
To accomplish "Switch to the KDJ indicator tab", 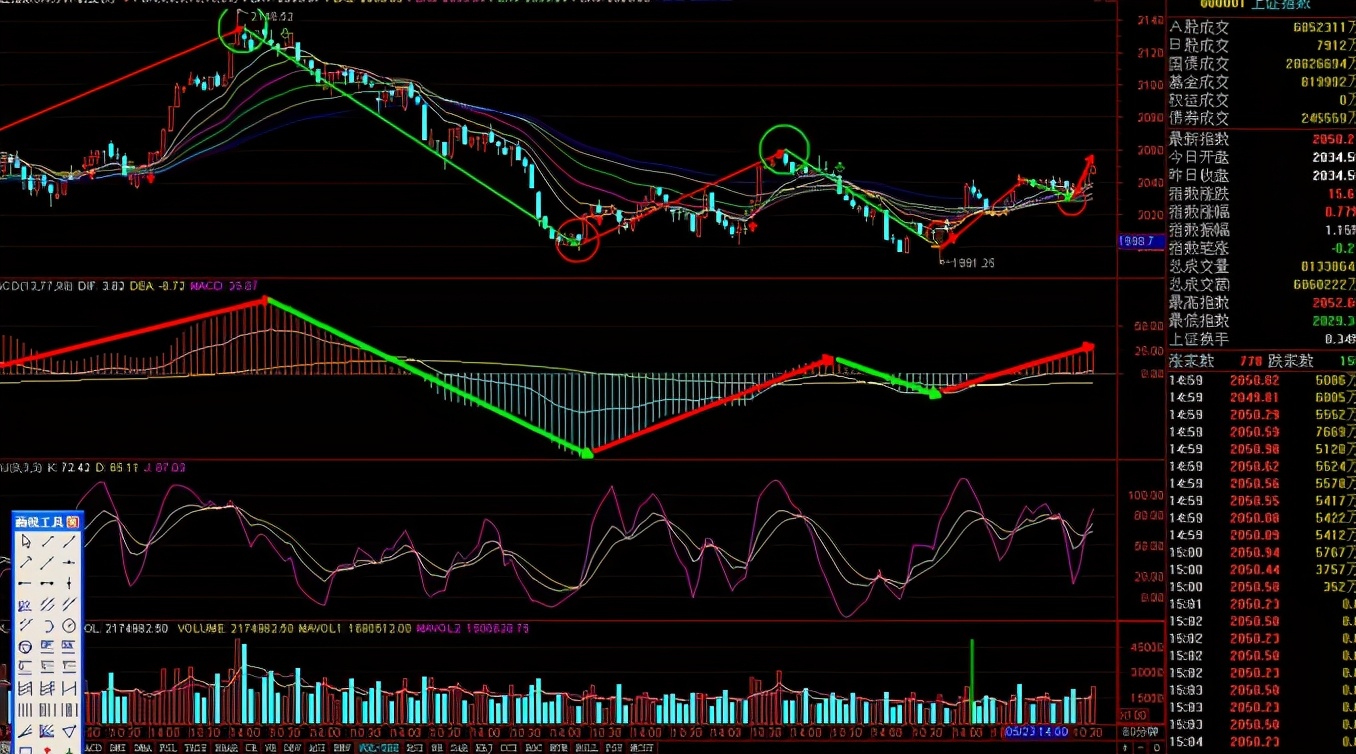I will point(483,748).
